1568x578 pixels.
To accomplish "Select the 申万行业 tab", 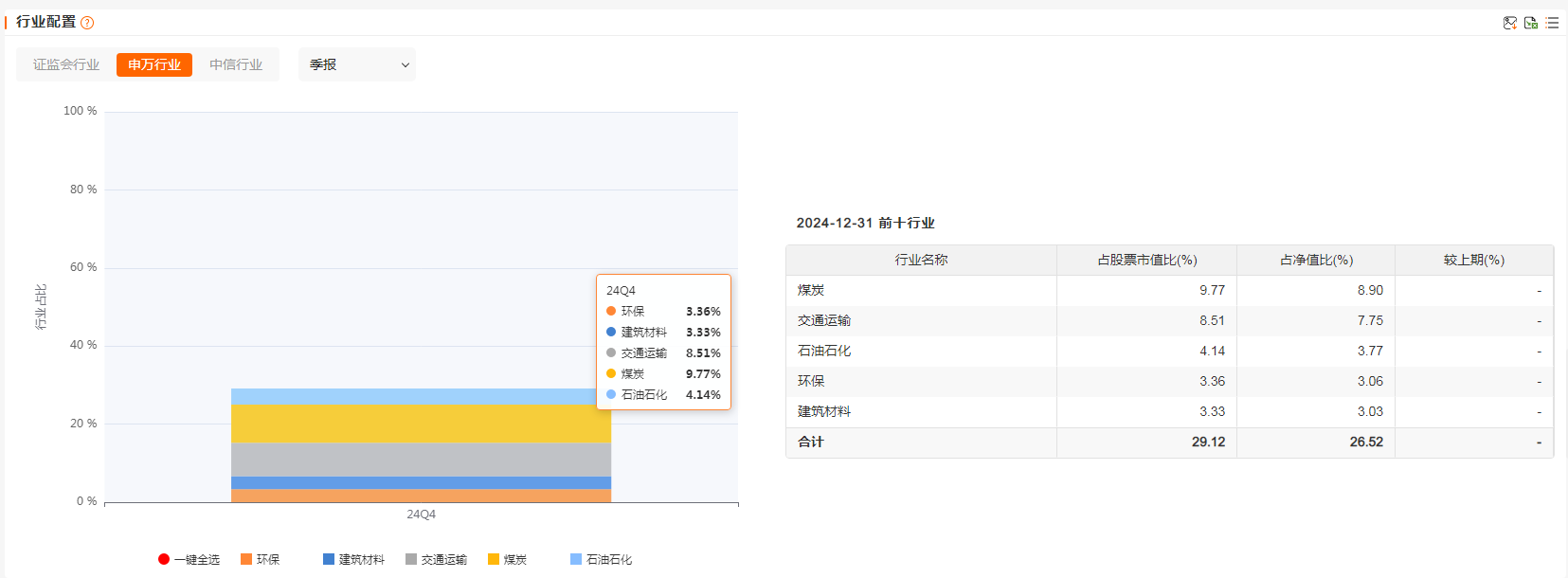I will (154, 64).
